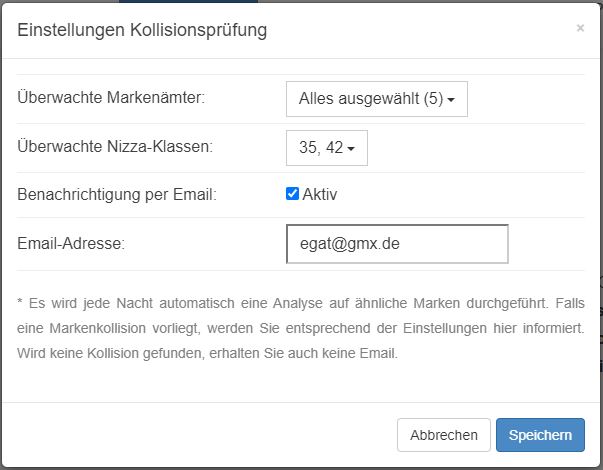Cancel with the Abbrechen button
Screen dimensions: 603x470
point(444,435)
